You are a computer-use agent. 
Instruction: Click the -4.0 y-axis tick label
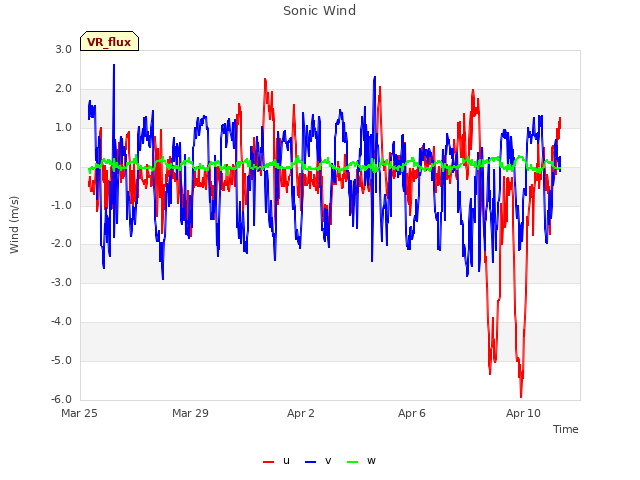point(62,322)
